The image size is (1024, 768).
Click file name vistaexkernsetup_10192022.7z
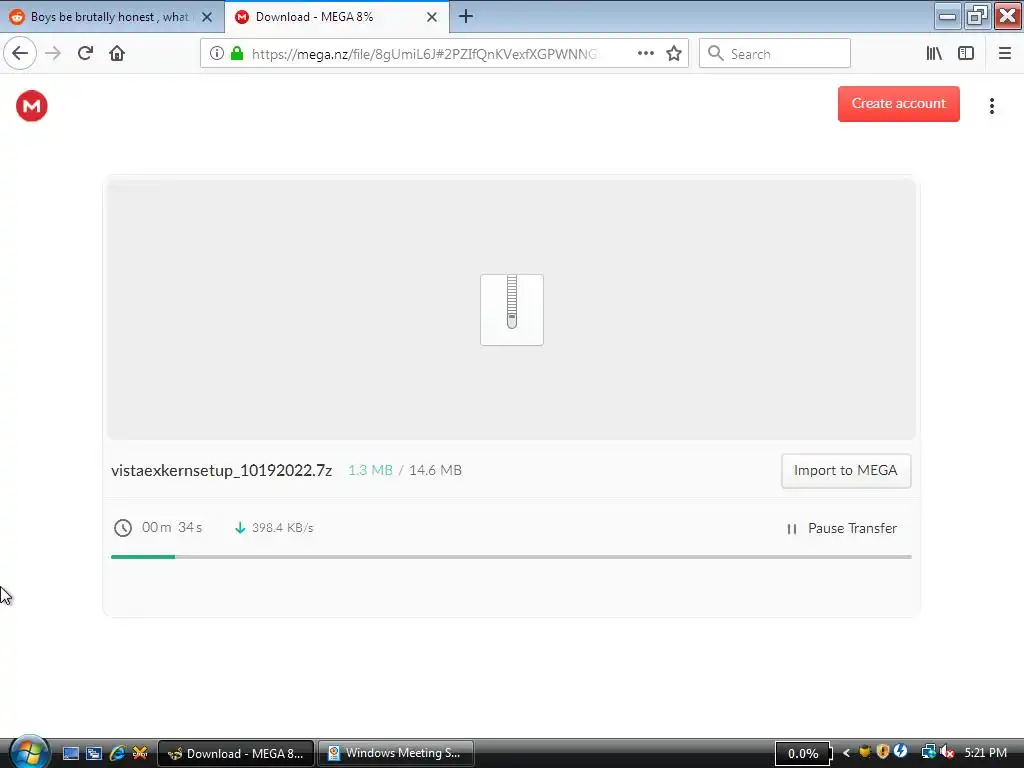pos(221,470)
